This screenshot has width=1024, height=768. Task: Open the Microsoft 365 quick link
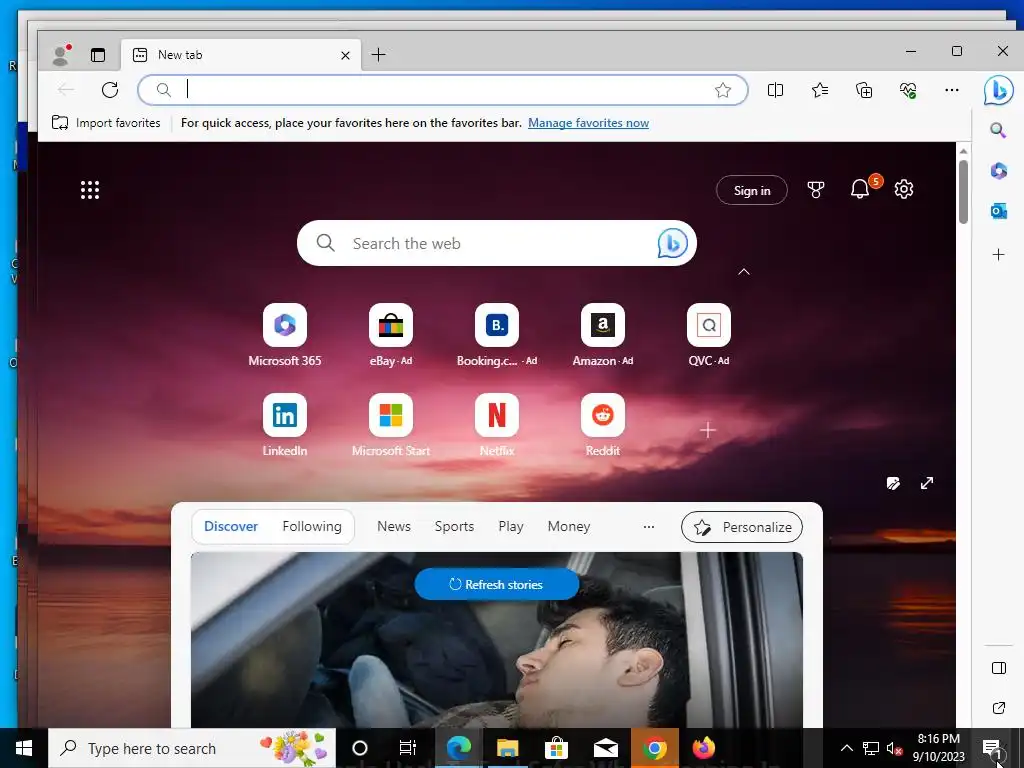285,334
